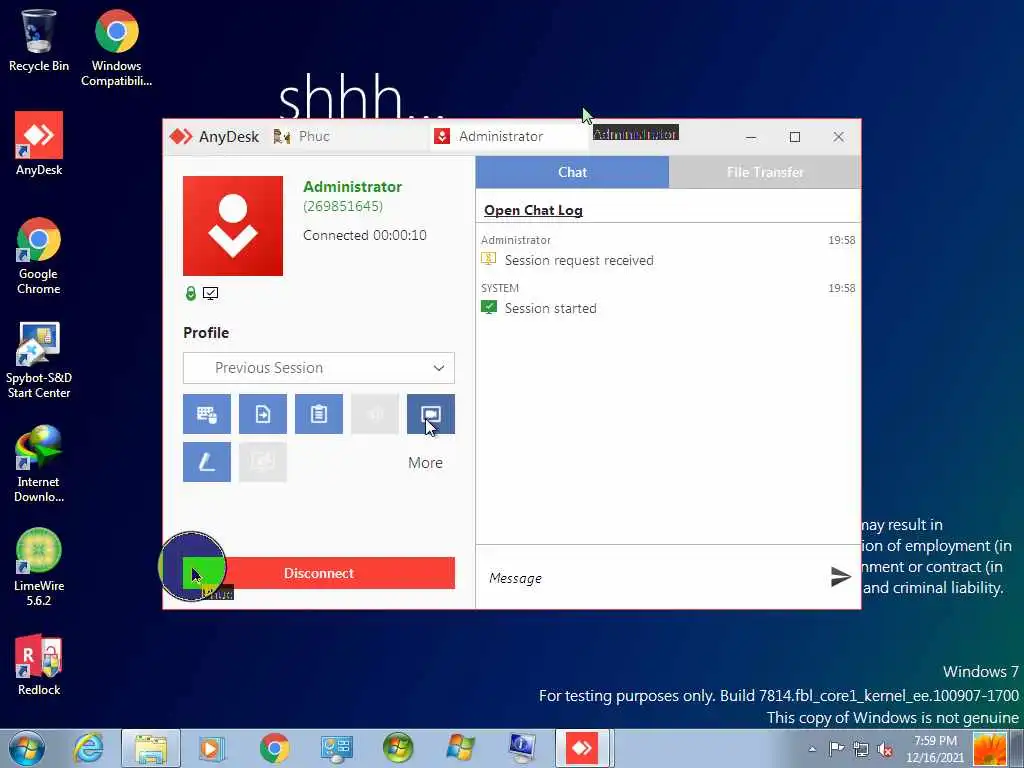Open Action Center flag tray icon

coord(836,749)
